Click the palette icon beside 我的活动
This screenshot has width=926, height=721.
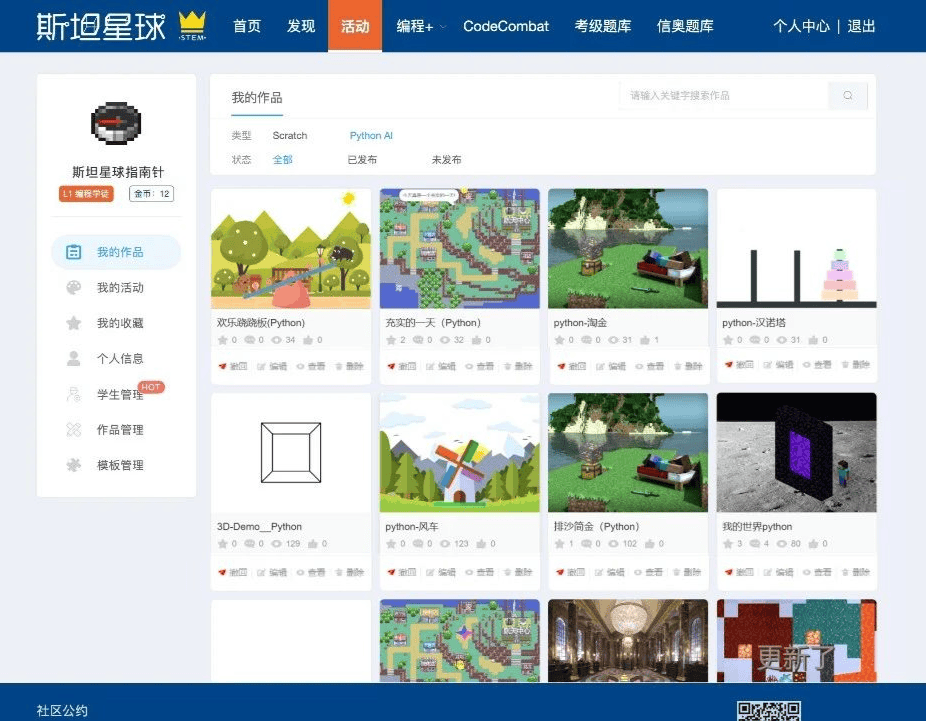74,288
